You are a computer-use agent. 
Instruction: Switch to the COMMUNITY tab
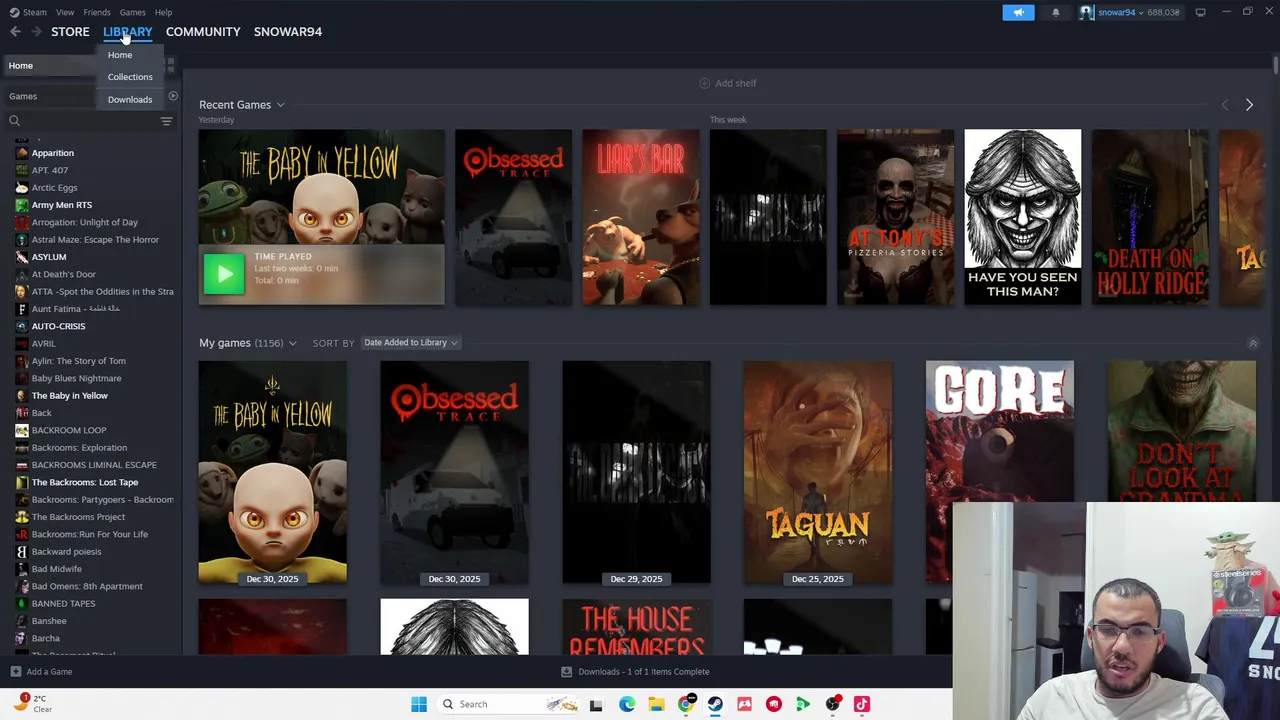[x=203, y=32]
